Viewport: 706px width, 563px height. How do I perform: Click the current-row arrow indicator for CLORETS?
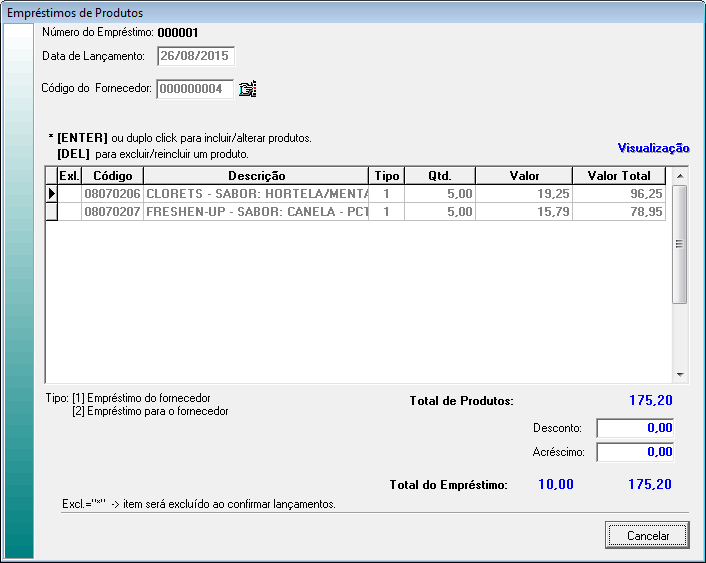(x=52, y=193)
